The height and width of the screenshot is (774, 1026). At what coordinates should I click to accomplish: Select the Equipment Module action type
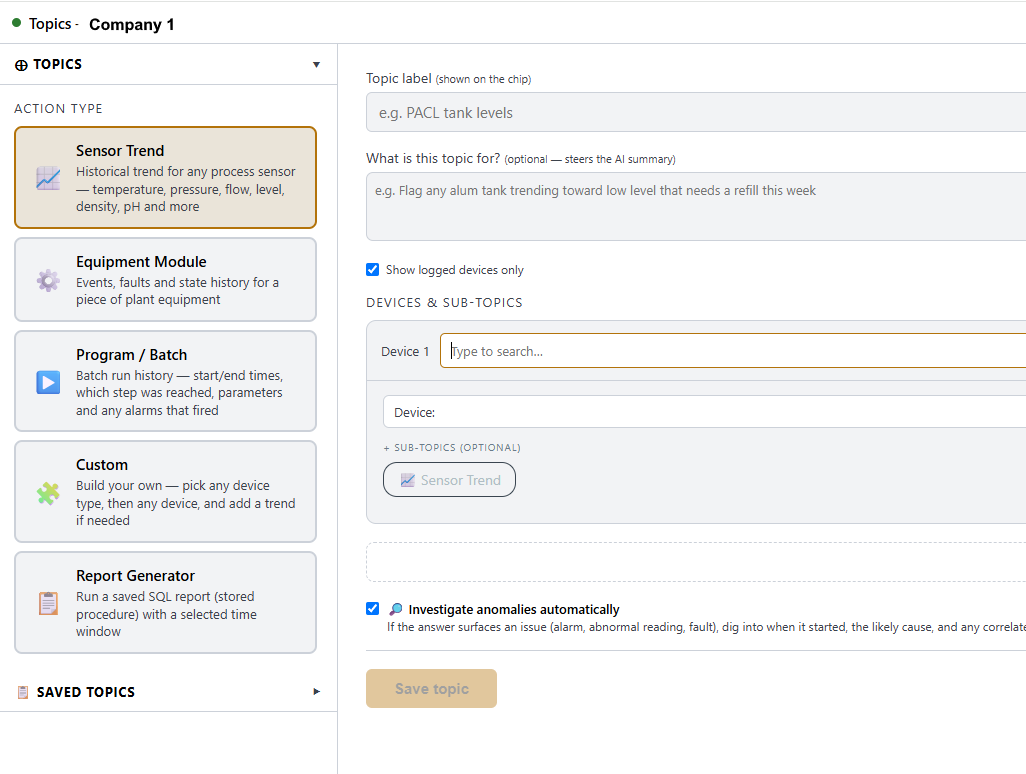[166, 279]
